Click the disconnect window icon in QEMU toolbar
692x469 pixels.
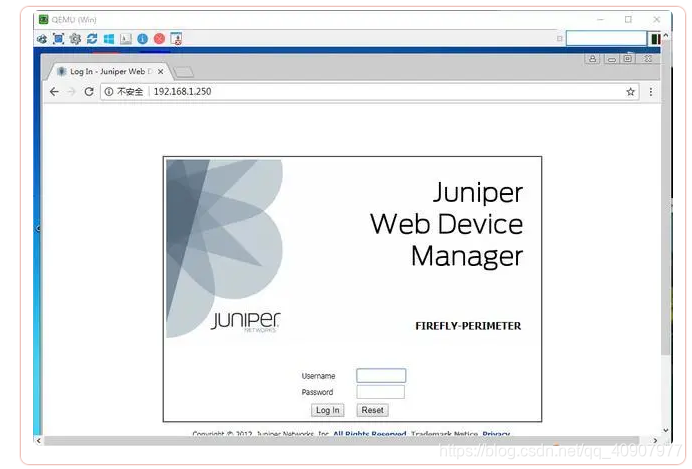pyautogui.click(x=177, y=39)
